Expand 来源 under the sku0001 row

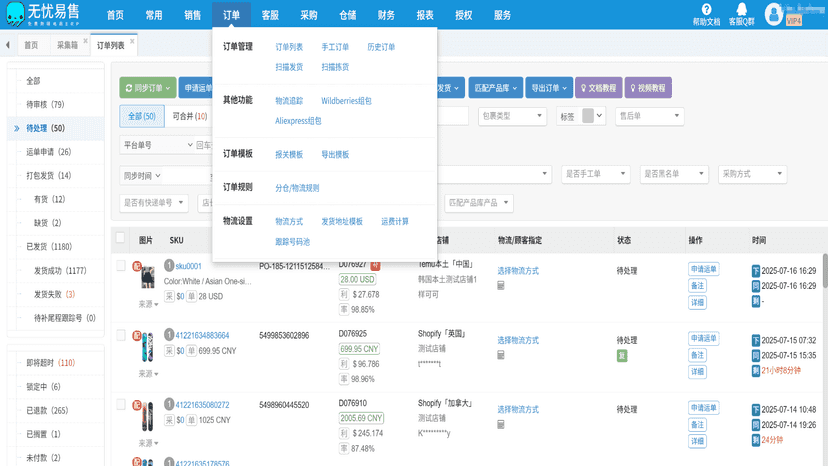pyautogui.click(x=148, y=304)
